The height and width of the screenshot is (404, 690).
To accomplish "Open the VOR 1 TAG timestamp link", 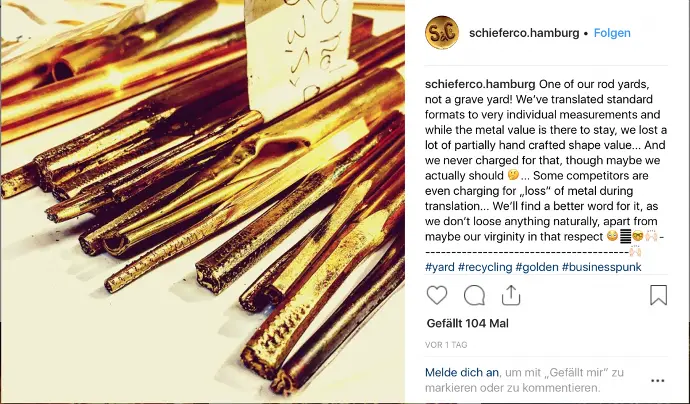I will click(446, 345).
